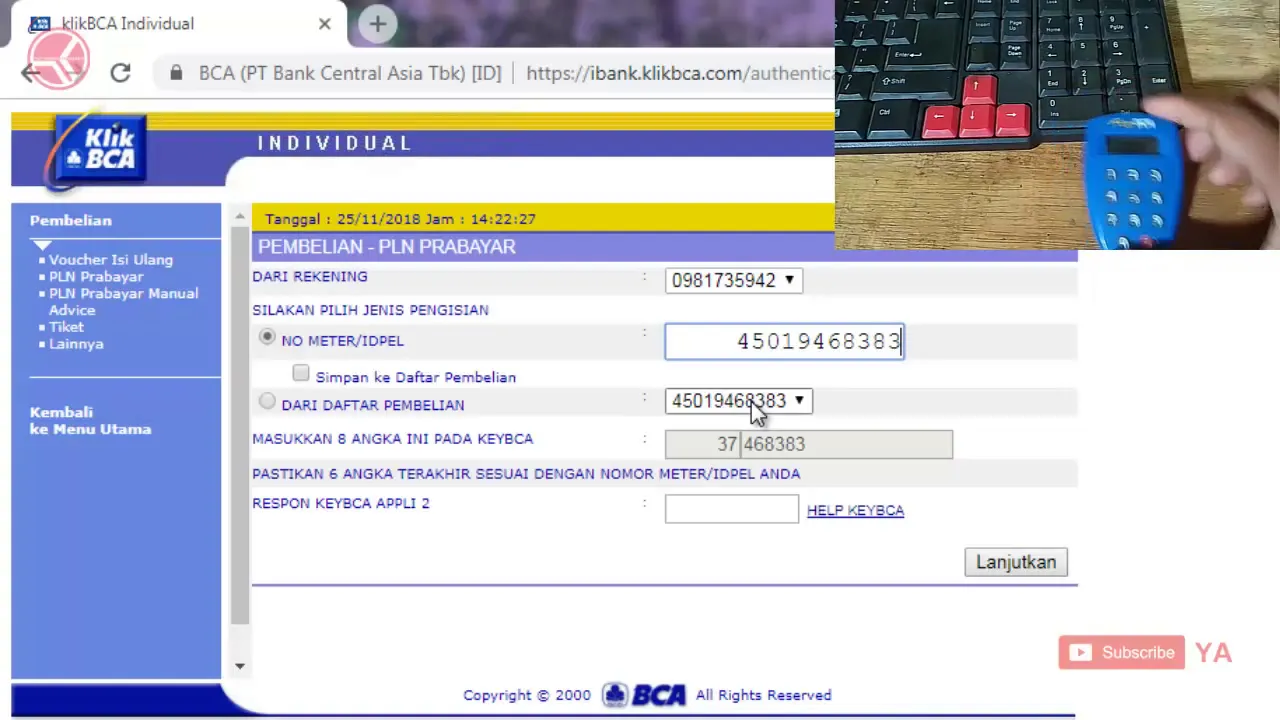Open Voucher Isi Ulang menu item

pos(111,259)
